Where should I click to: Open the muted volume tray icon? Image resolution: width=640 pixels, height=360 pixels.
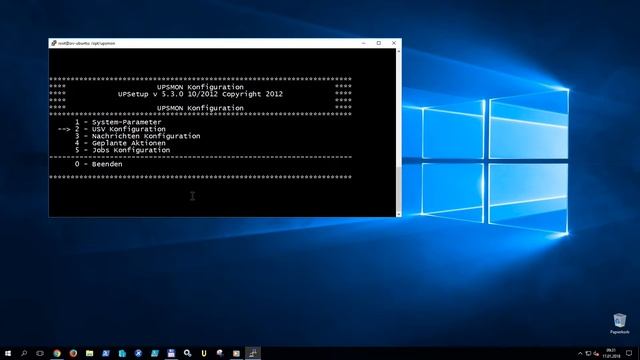596,353
